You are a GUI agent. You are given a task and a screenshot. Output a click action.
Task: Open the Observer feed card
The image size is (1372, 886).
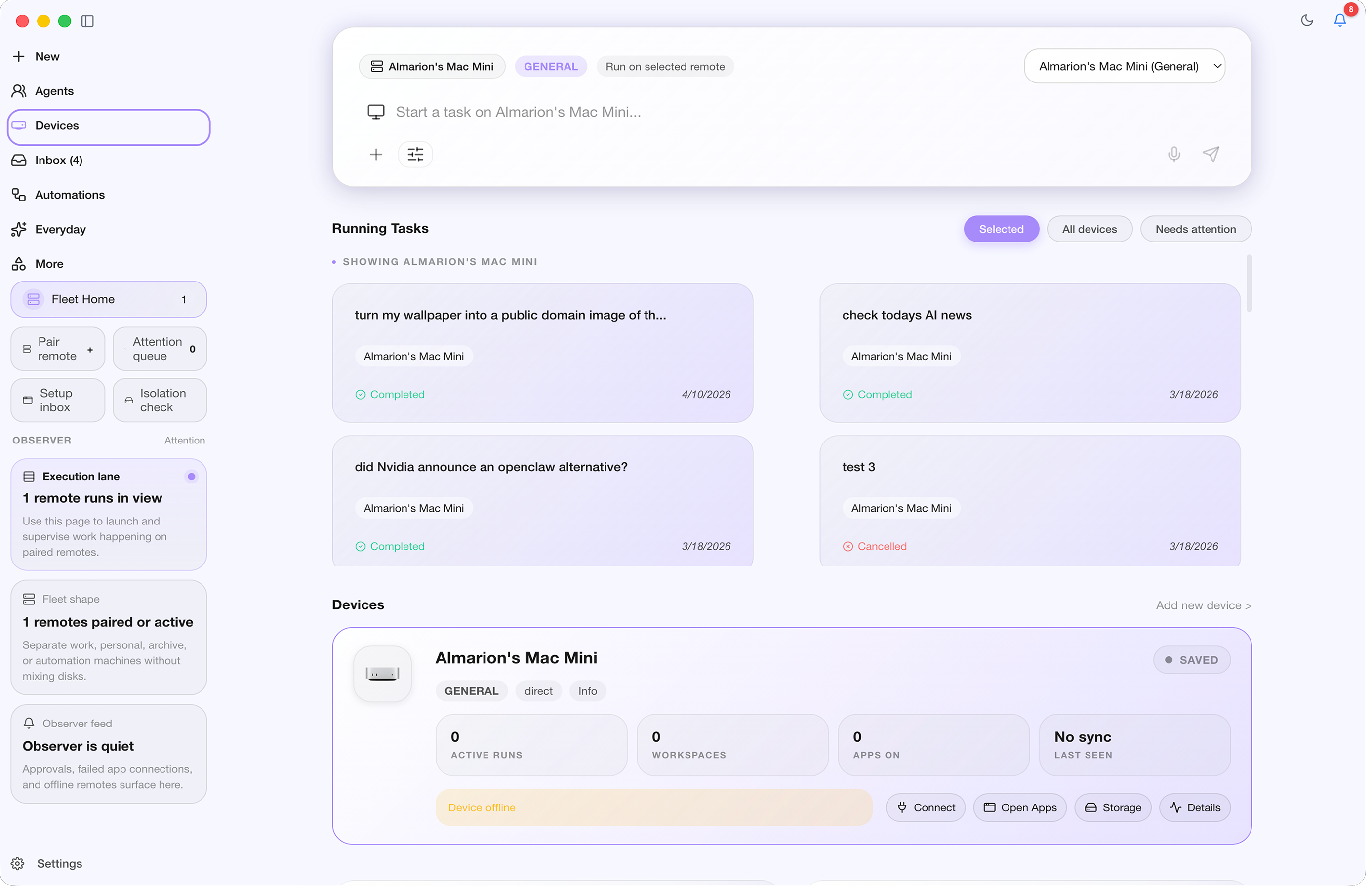click(109, 754)
